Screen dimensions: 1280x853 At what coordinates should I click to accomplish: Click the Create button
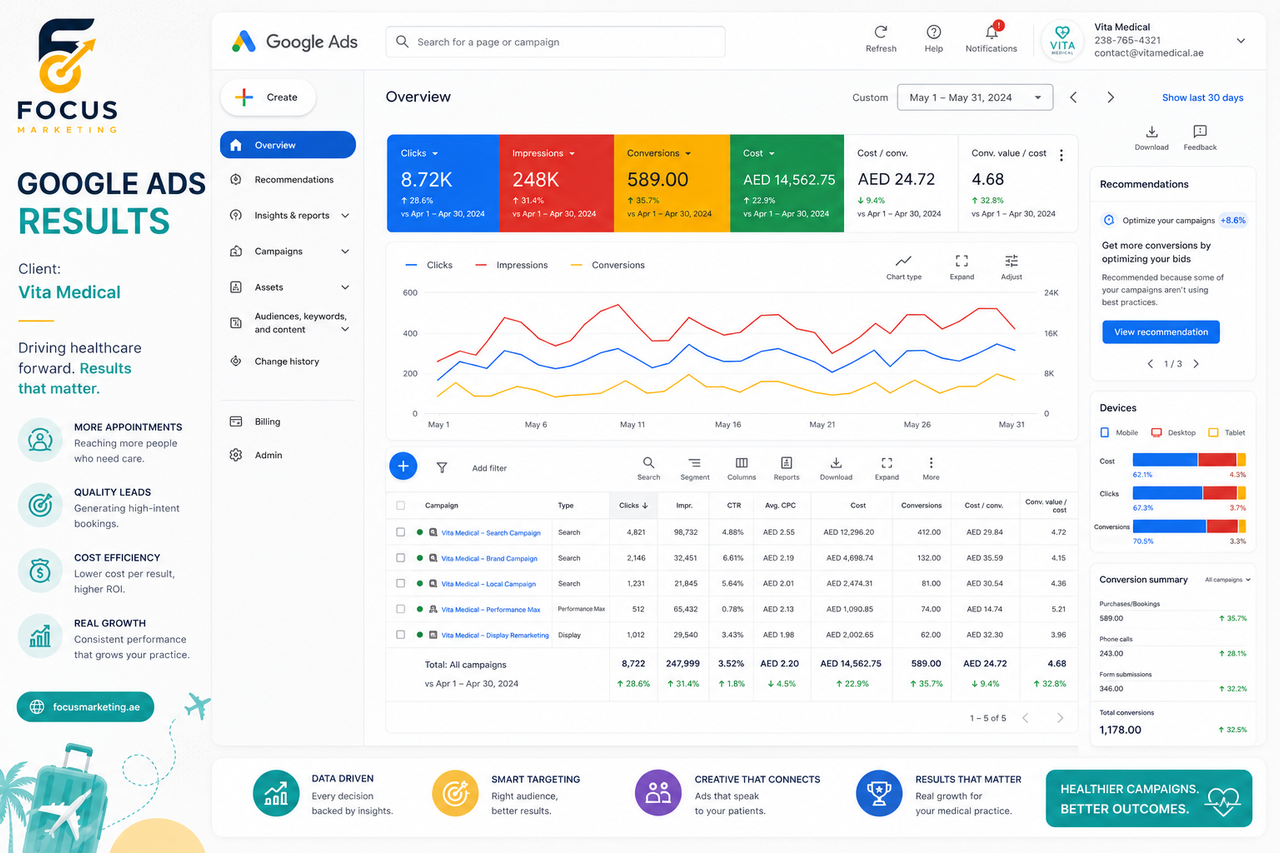click(268, 97)
